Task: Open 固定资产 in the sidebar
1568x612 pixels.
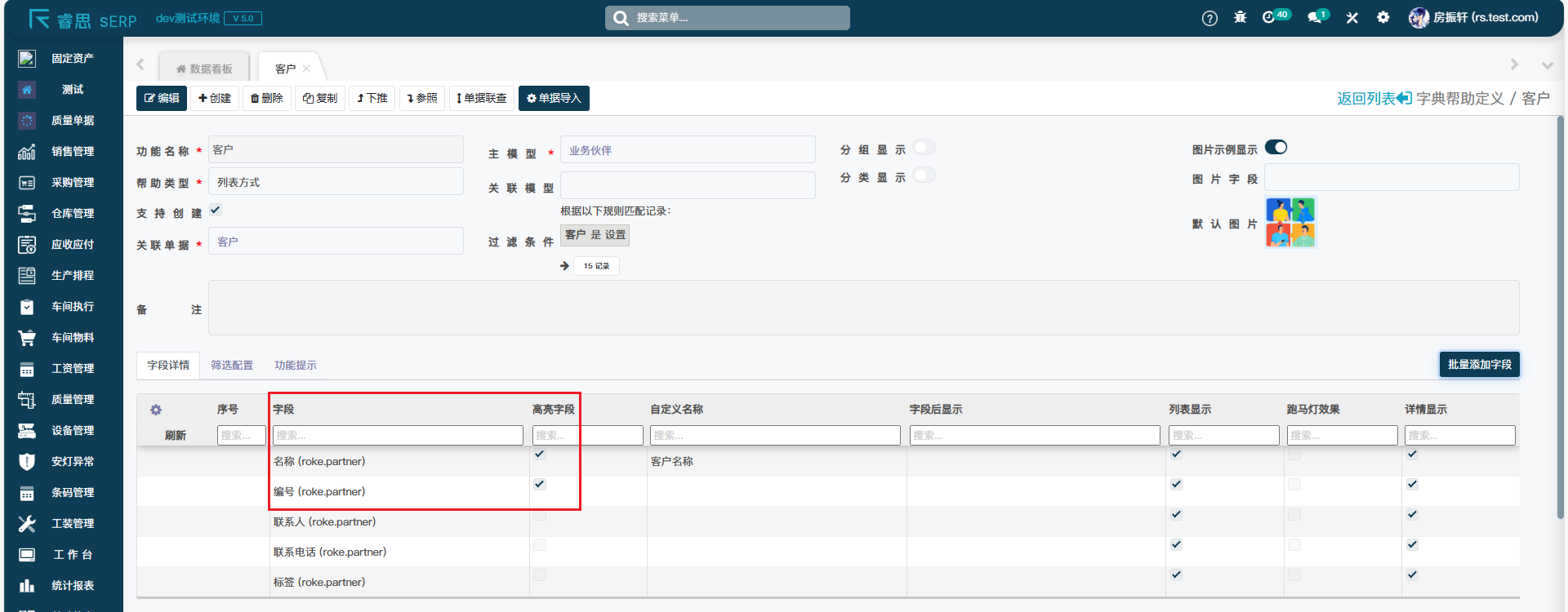Action: [x=72, y=59]
